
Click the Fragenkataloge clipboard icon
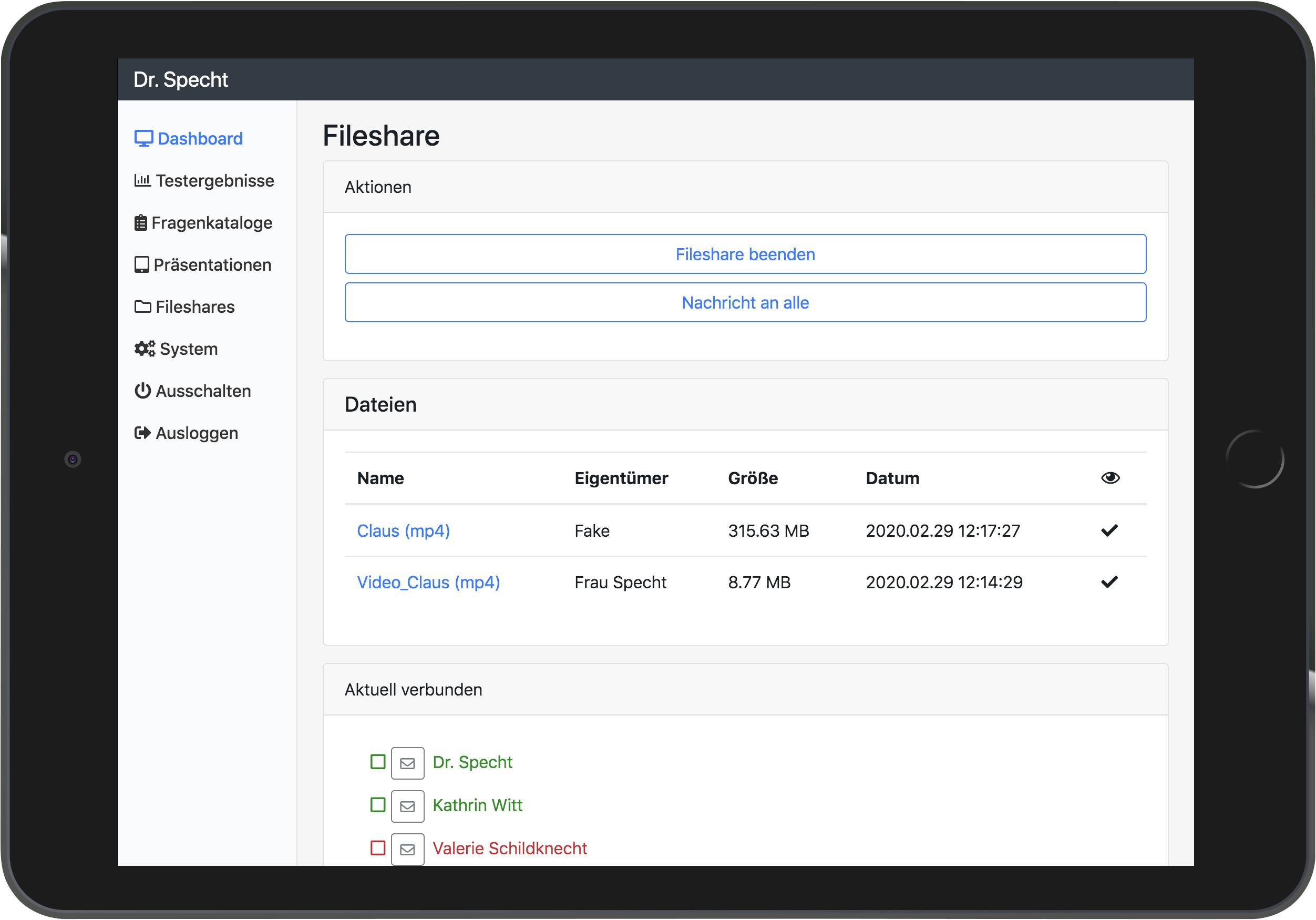(140, 223)
